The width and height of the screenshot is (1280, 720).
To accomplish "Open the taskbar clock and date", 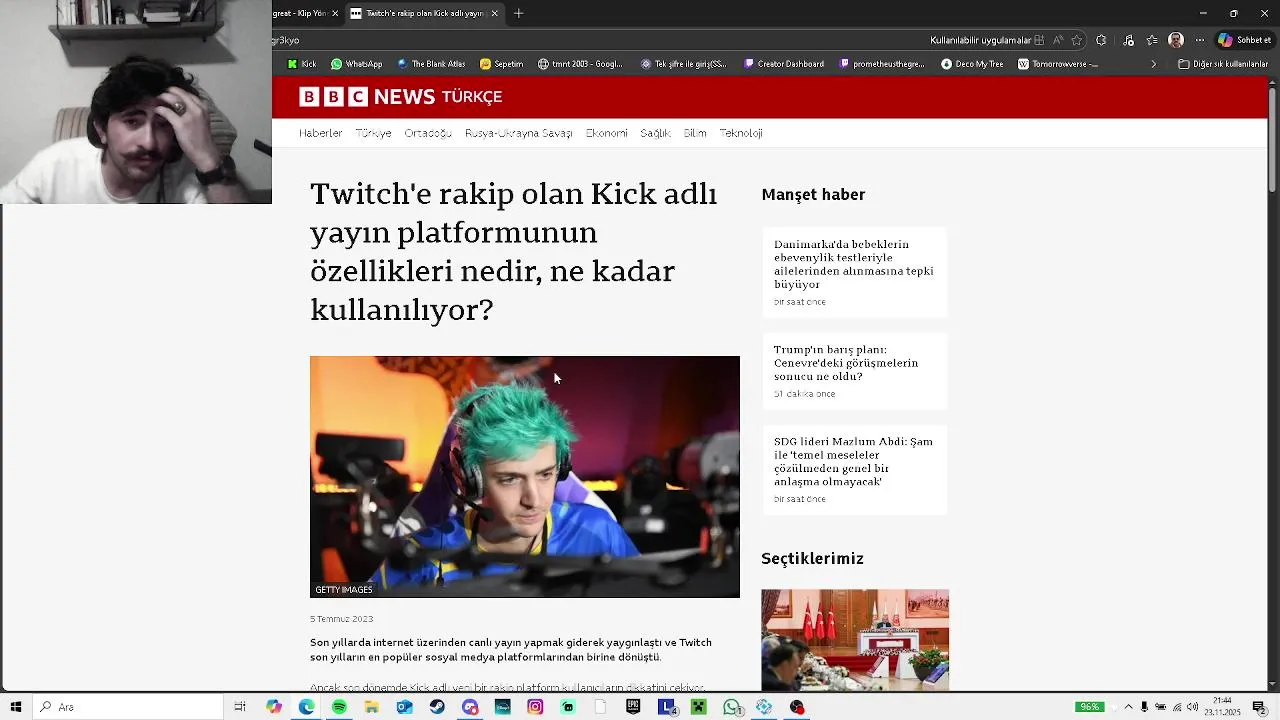I will point(1222,707).
